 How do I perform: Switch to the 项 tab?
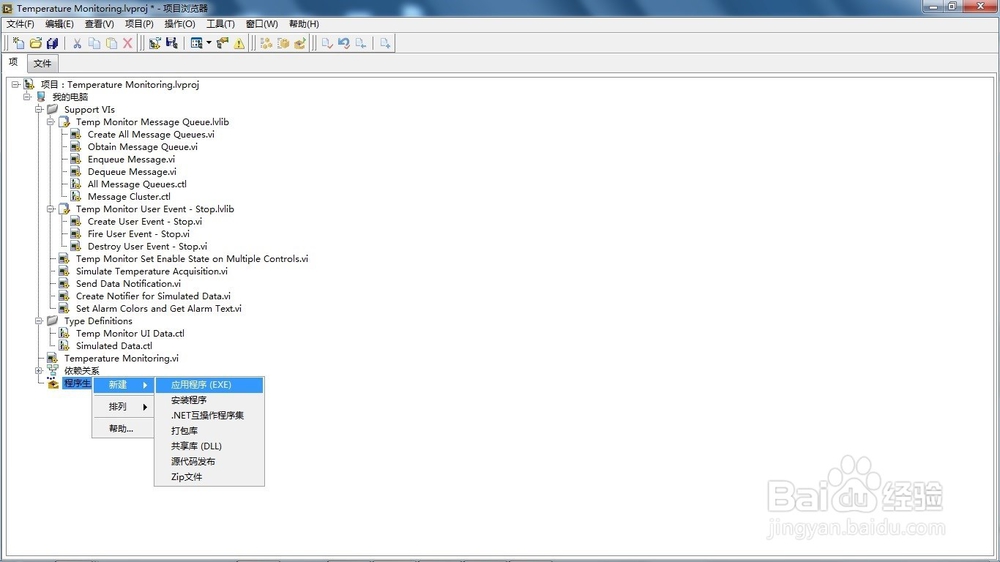[x=13, y=63]
